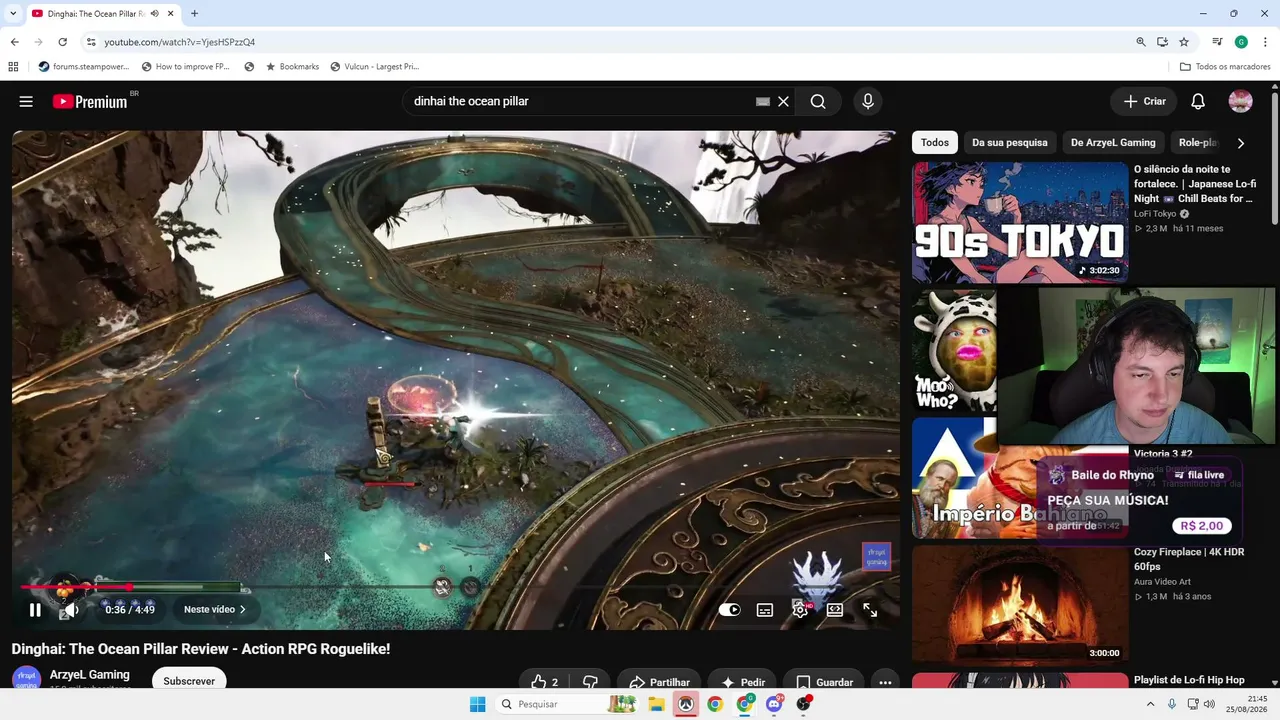Open the on-screen keyboard icon in search

click(763, 101)
